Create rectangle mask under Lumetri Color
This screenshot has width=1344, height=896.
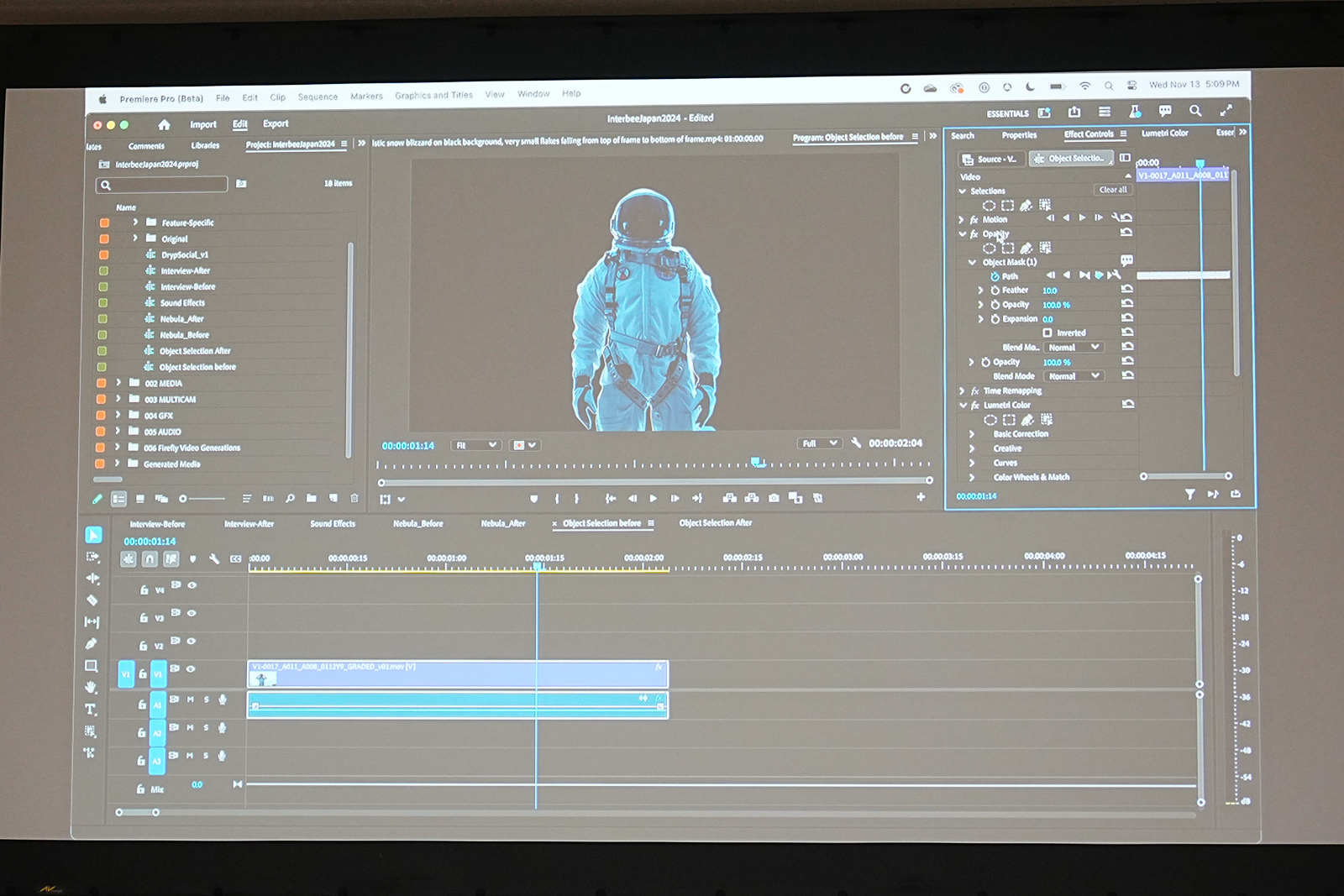click(x=1009, y=420)
